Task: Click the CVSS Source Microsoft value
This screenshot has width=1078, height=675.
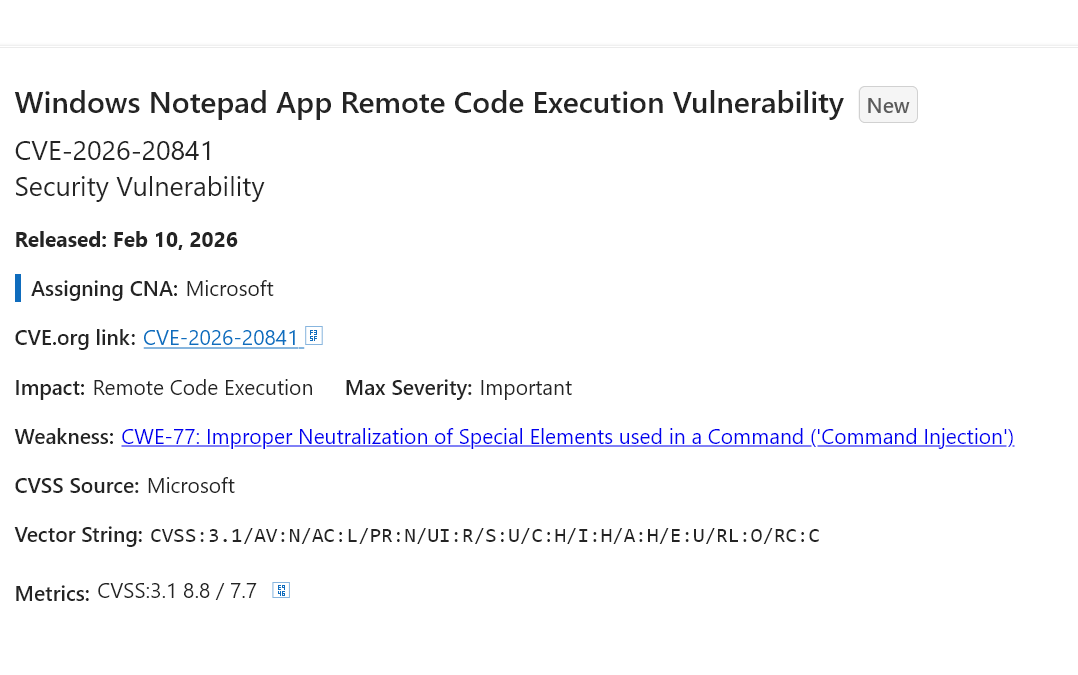Action: pyautogui.click(x=190, y=486)
